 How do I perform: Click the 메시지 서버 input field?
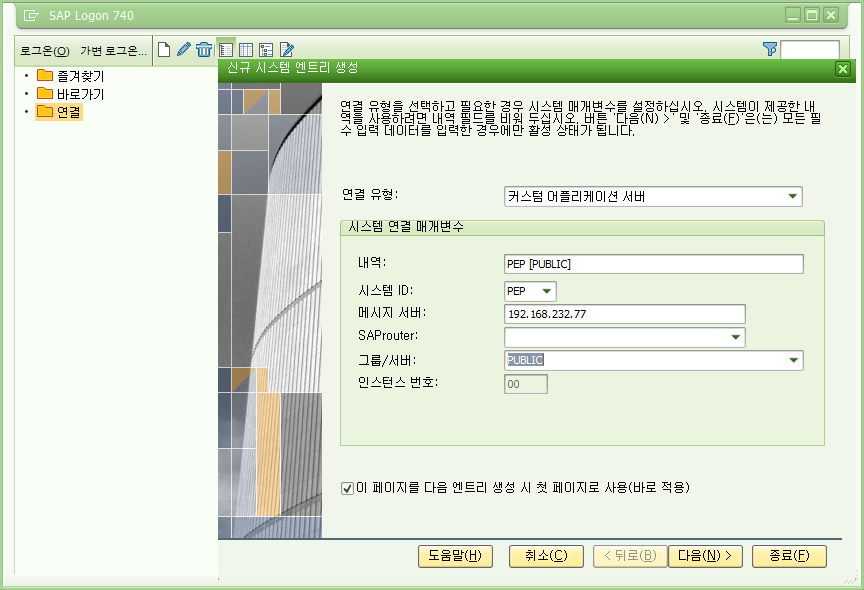(x=625, y=314)
